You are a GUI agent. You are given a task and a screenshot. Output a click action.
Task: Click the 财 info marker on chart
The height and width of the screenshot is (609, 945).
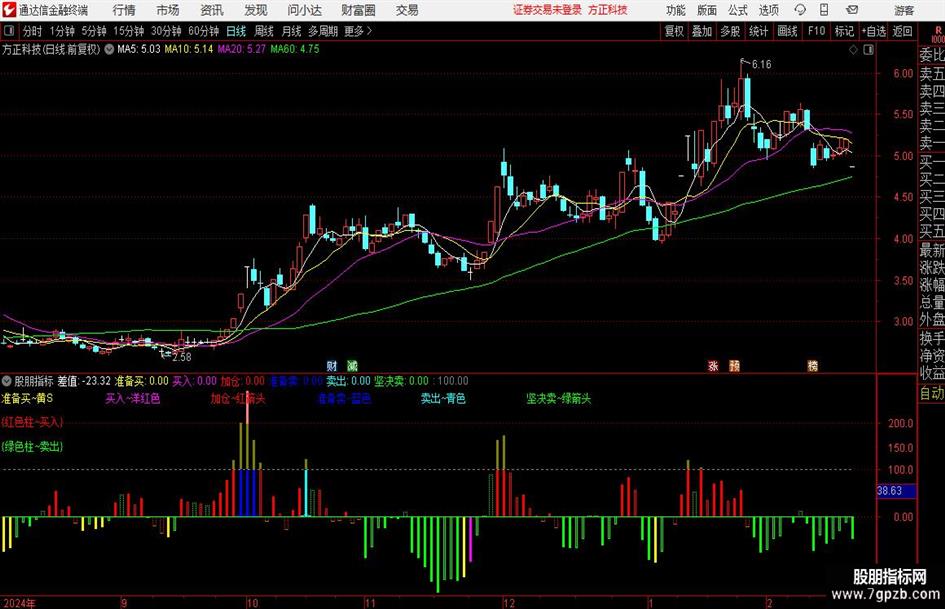tap(332, 365)
